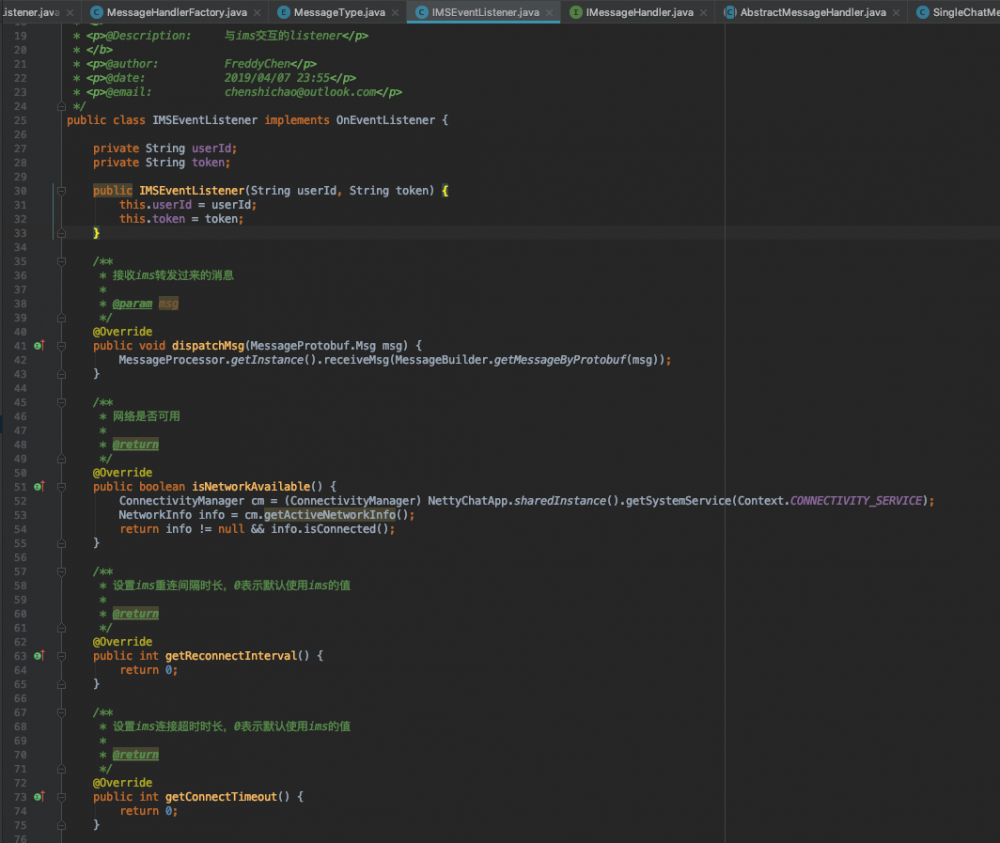Screen dimensions: 1000x843
Task: Open the SingleChatMe... tab
Action: [x=964, y=12]
